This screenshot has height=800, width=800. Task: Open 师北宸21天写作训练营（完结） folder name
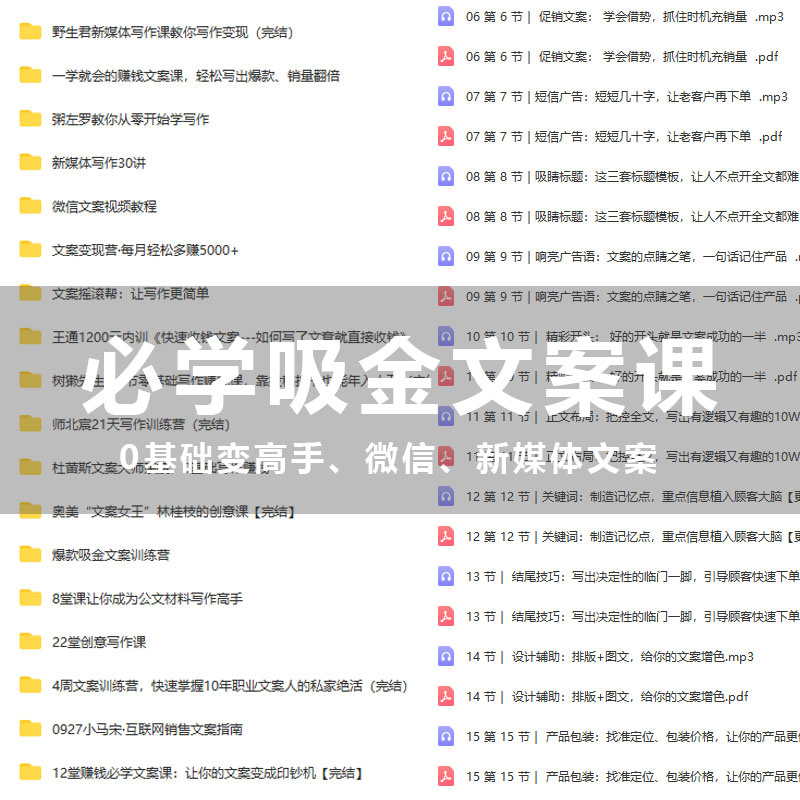141,424
